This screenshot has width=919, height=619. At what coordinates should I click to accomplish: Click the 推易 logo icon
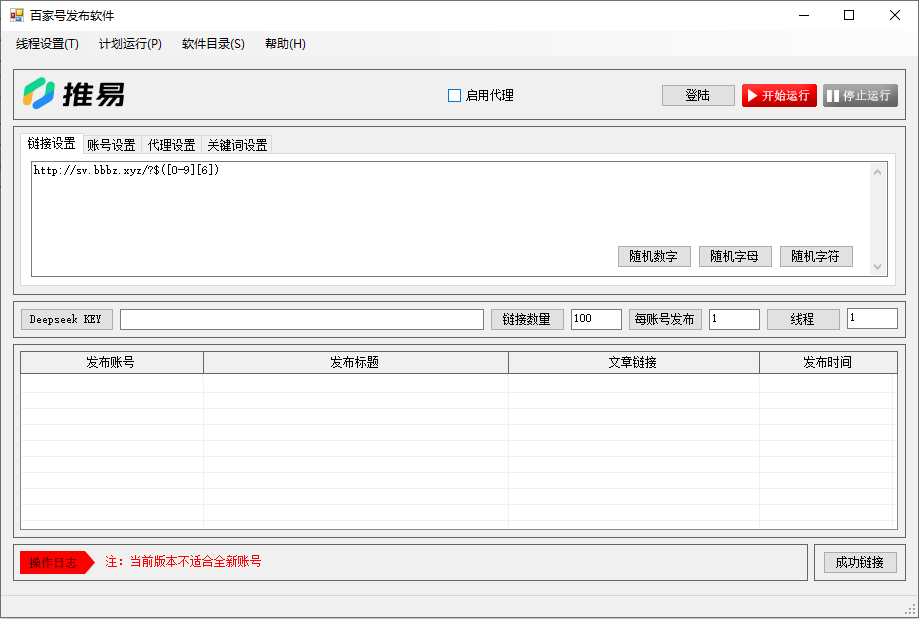click(40, 94)
